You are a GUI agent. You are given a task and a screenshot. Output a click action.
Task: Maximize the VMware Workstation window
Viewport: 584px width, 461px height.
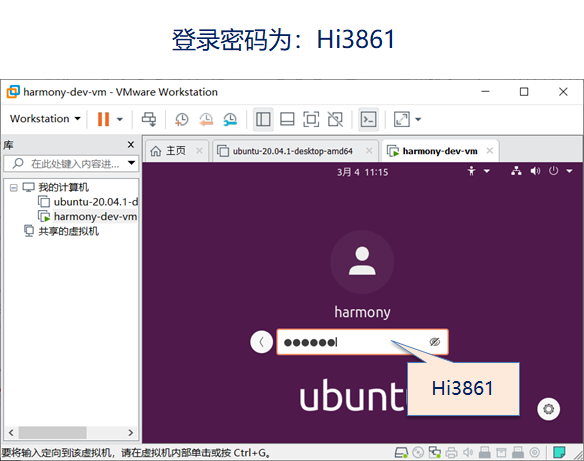tap(524, 92)
